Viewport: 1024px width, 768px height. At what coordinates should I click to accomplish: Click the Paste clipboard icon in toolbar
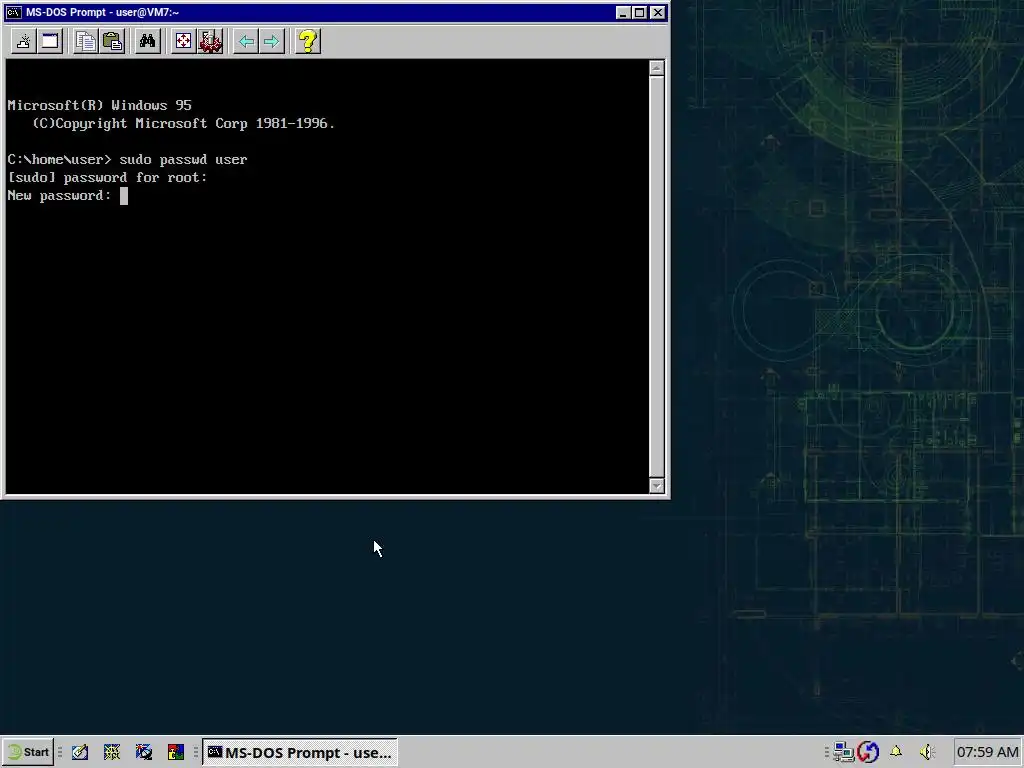point(112,42)
